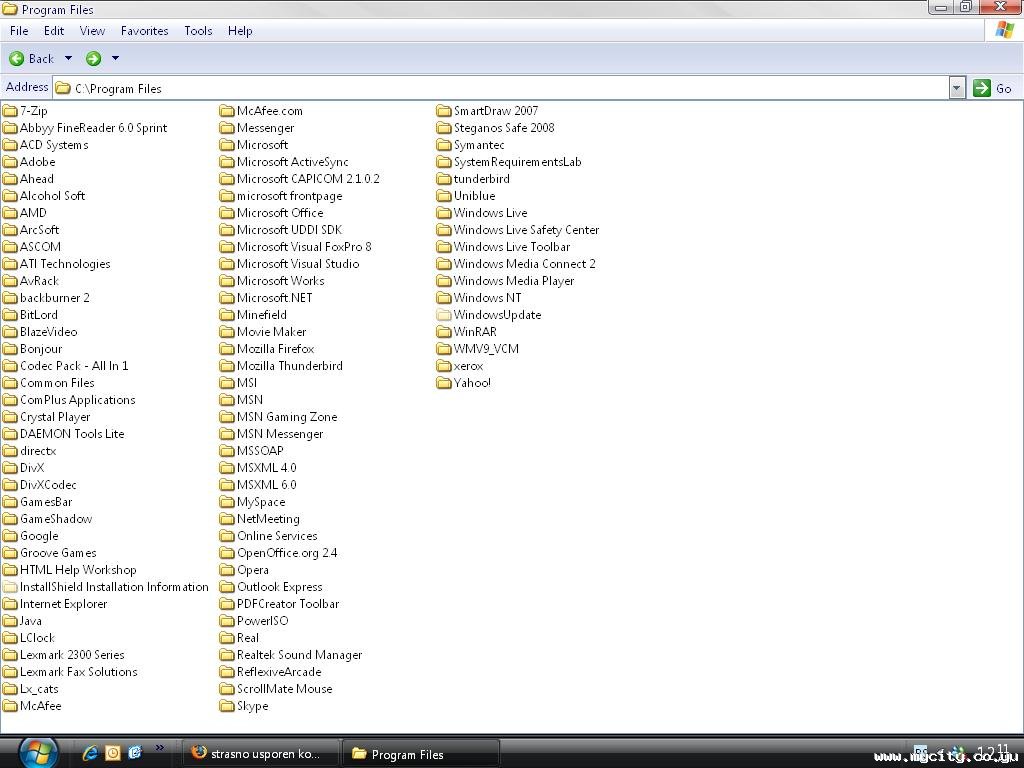The image size is (1024, 768).
Task: Select the Yahoo! folder icon
Action: [x=443, y=383]
